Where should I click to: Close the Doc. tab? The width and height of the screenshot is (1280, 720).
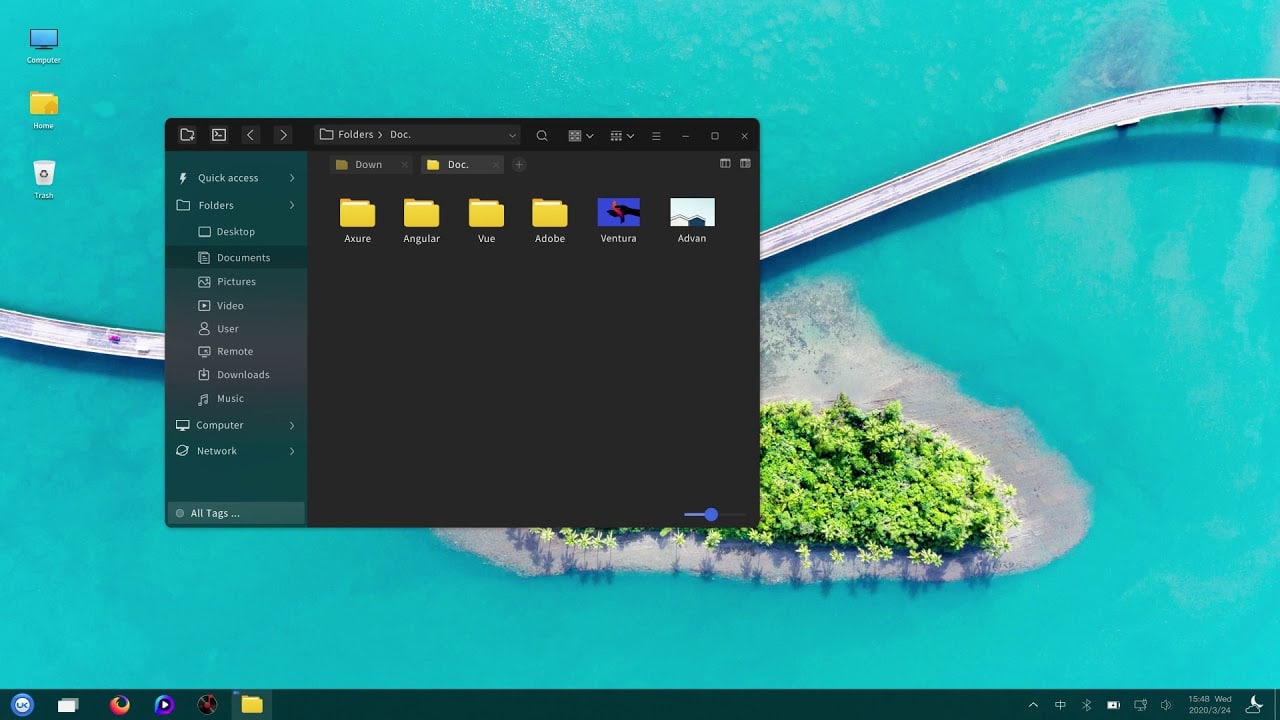click(x=496, y=165)
